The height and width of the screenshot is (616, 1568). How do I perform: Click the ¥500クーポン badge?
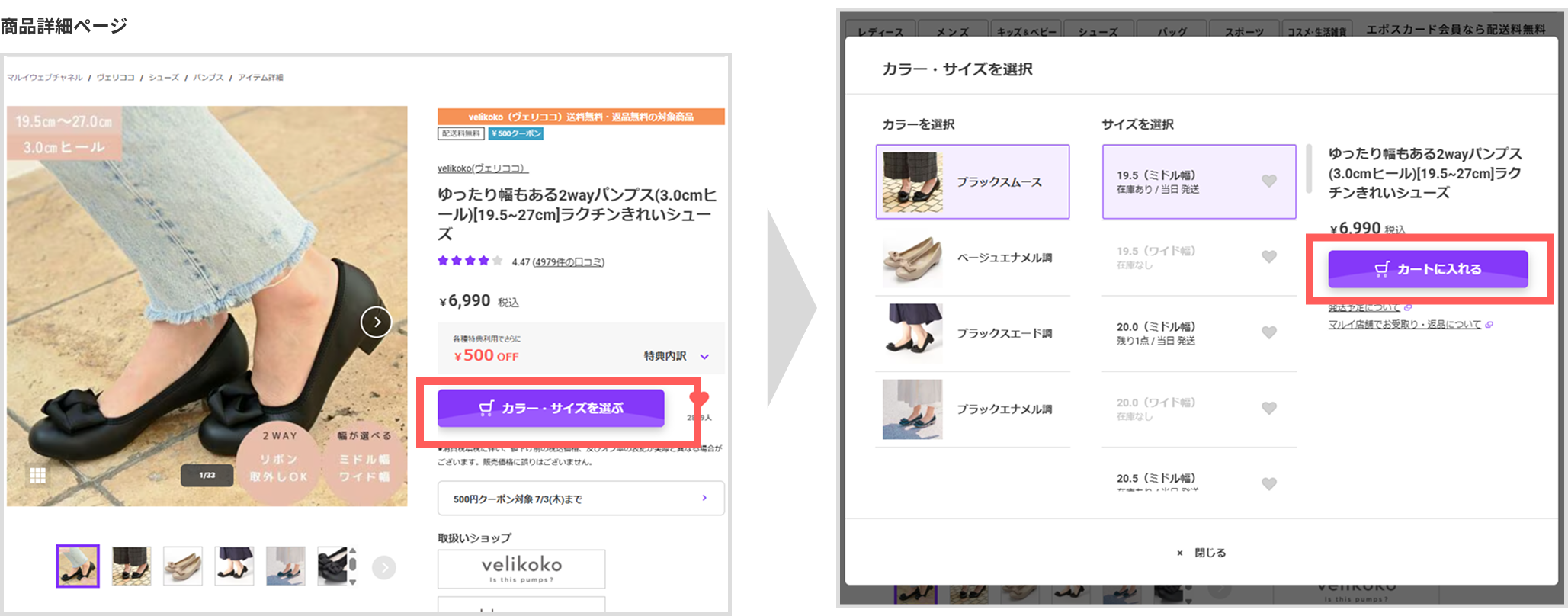[x=516, y=133]
